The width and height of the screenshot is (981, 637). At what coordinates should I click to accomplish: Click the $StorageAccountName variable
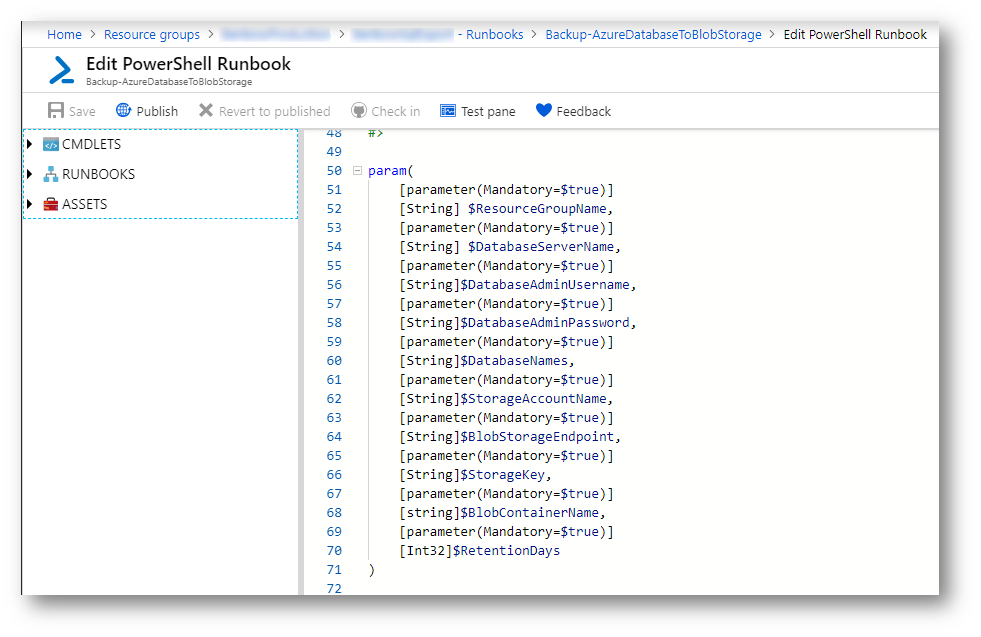[534, 399]
